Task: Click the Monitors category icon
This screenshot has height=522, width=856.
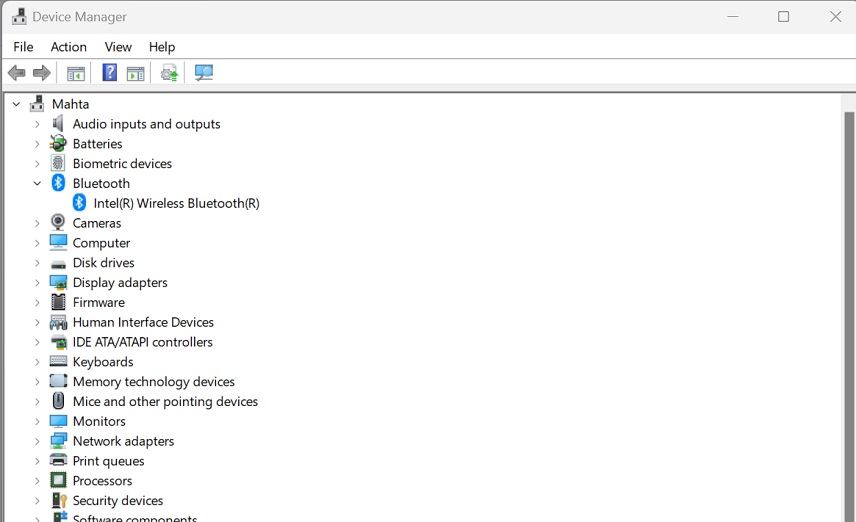Action: click(58, 421)
